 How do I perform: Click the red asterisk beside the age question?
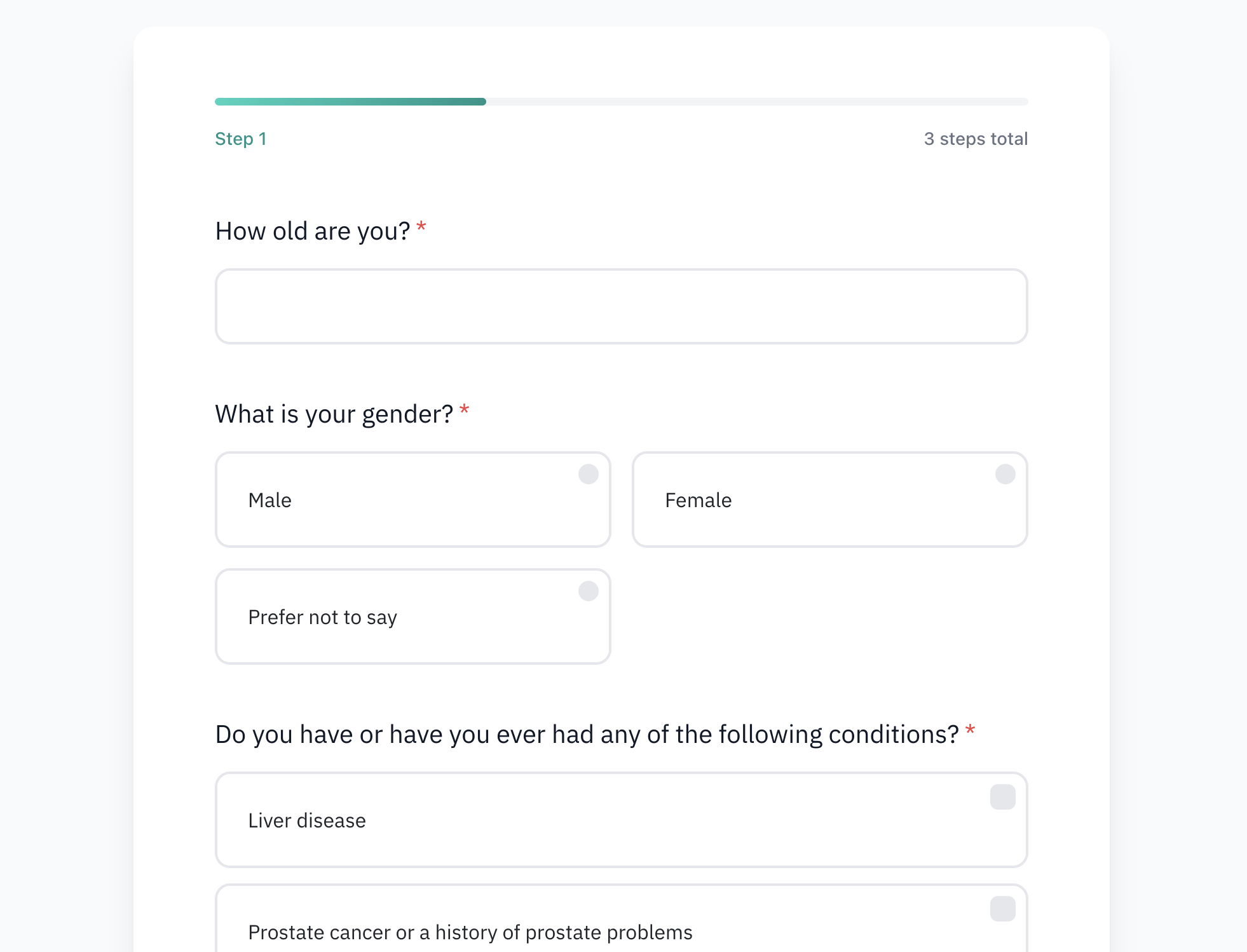tap(421, 226)
